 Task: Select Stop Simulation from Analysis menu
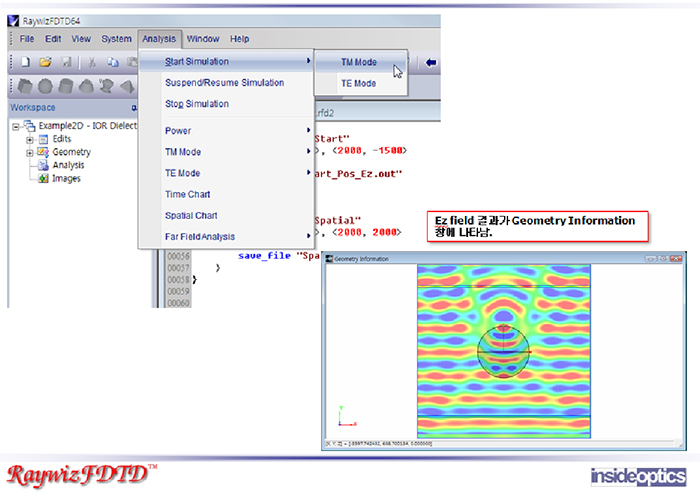197,104
